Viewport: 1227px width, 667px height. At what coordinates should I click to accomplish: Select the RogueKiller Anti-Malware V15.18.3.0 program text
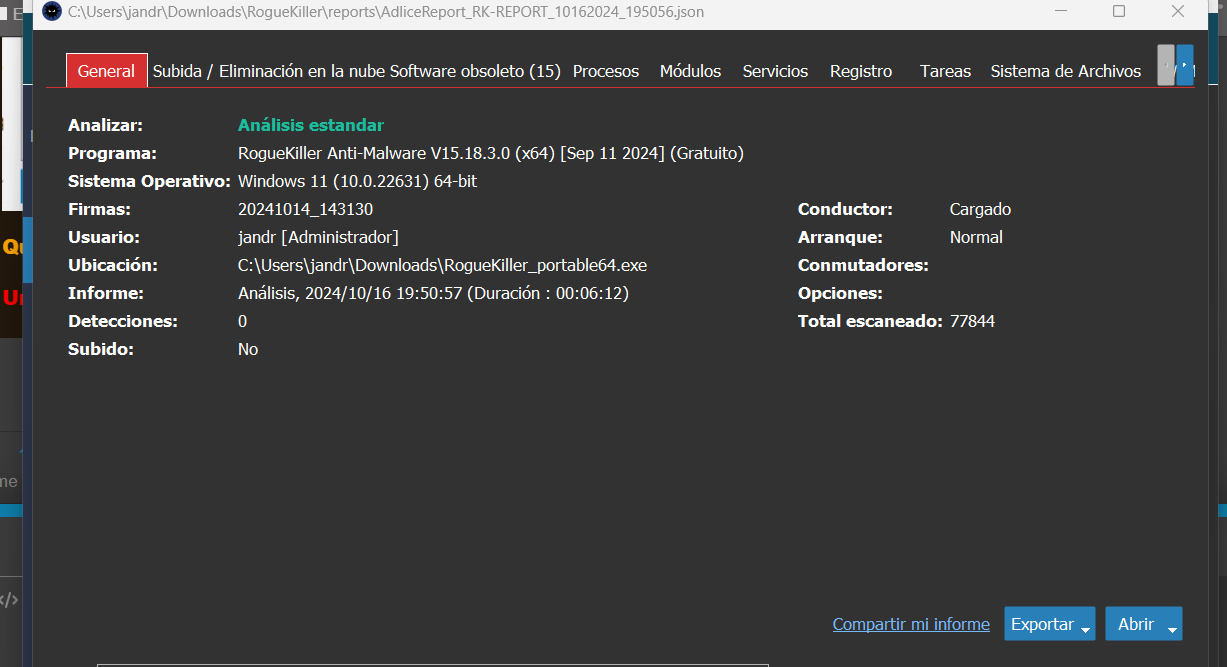(491, 153)
